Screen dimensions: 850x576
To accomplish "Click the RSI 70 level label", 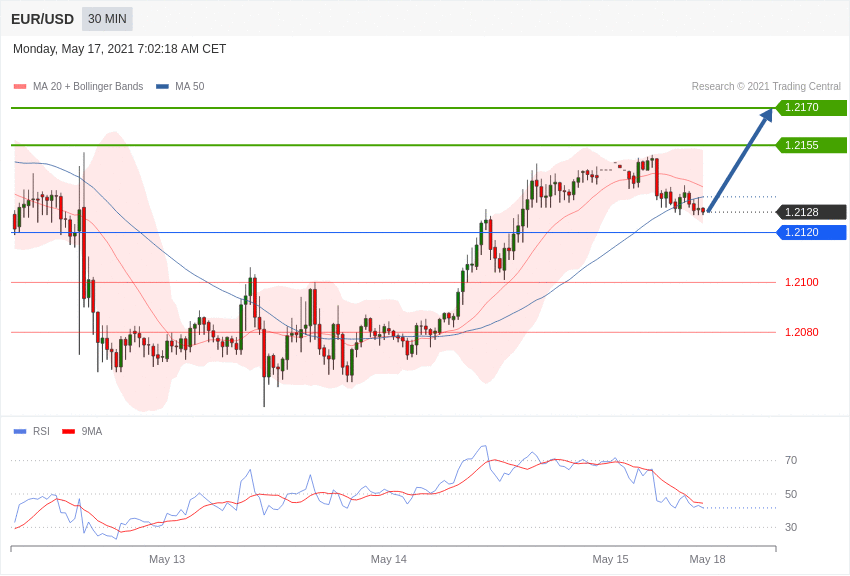I will pos(791,460).
